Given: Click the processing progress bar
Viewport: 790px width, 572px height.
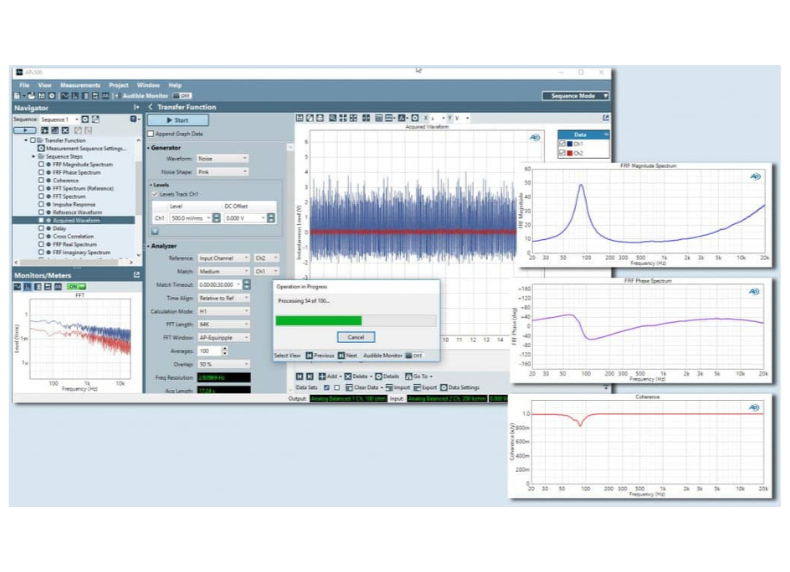Looking at the screenshot, I should tap(356, 321).
